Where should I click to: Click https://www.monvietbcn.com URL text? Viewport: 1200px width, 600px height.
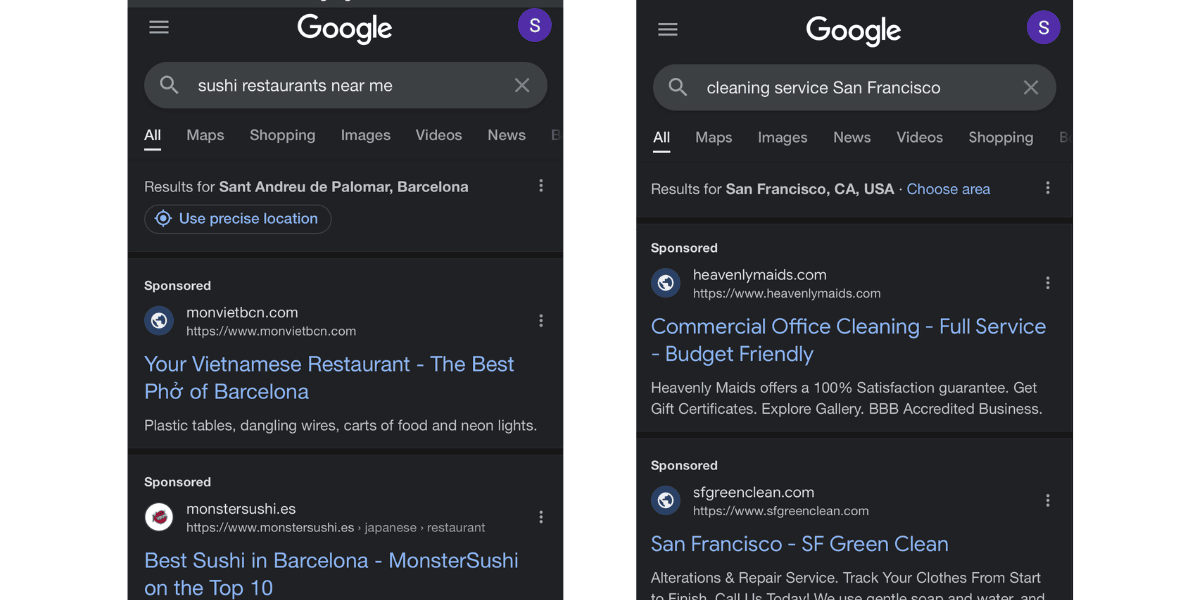click(271, 331)
